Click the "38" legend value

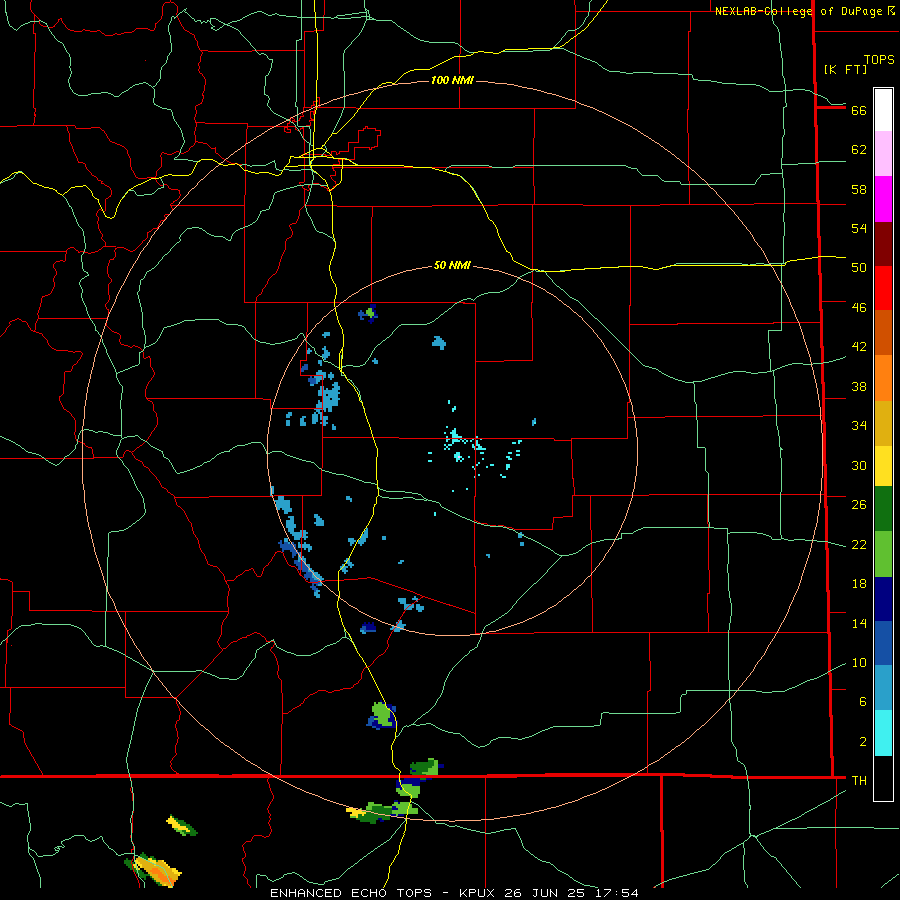click(x=859, y=387)
